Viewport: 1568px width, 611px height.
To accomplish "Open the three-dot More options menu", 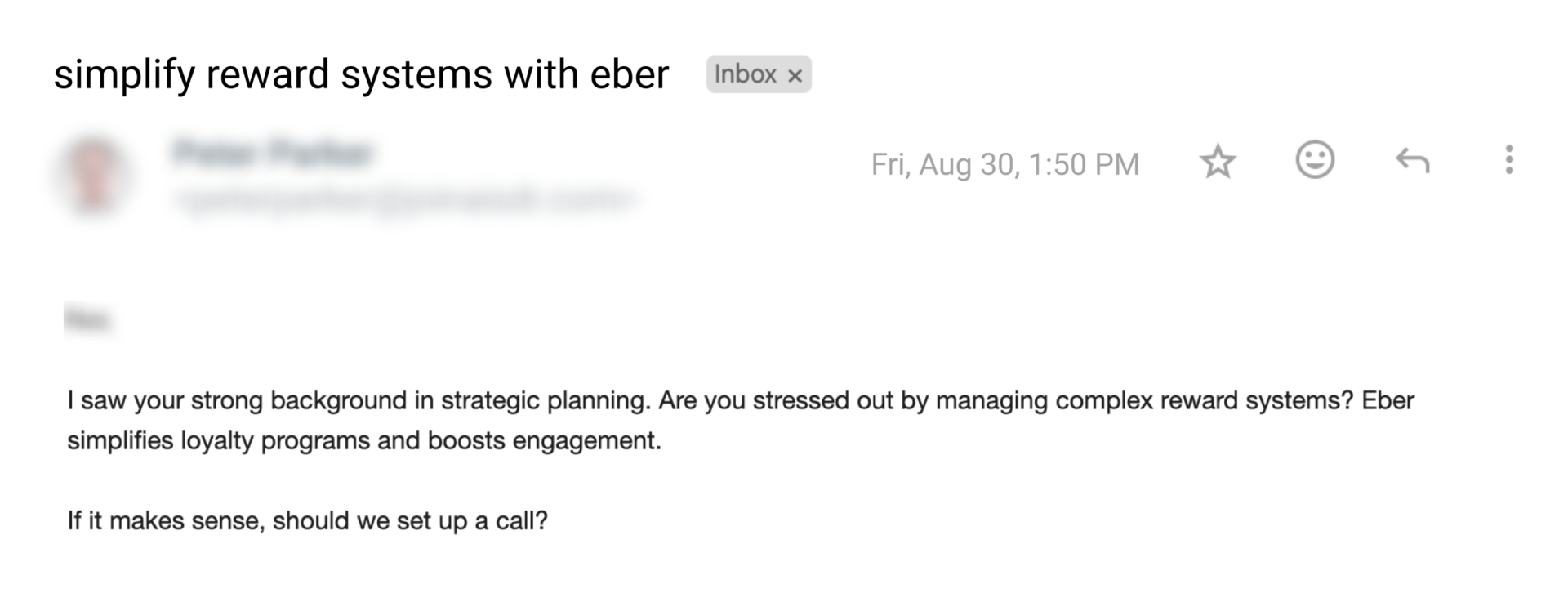I will [1509, 159].
